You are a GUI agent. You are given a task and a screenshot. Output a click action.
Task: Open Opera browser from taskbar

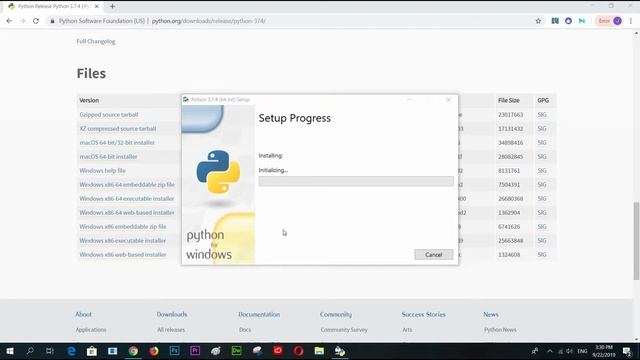click(x=298, y=351)
